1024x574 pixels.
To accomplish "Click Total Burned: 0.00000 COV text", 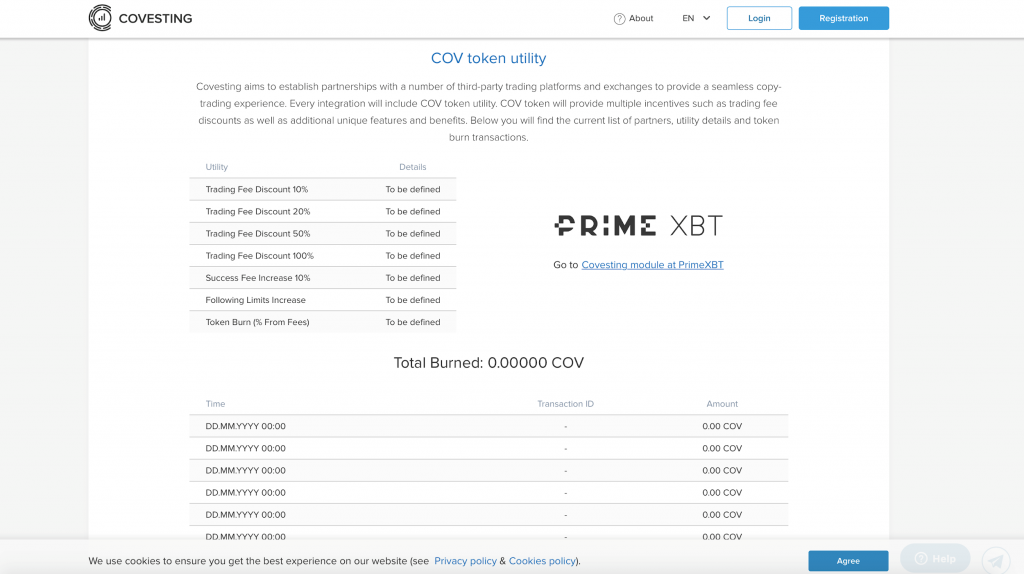I will 488,363.
